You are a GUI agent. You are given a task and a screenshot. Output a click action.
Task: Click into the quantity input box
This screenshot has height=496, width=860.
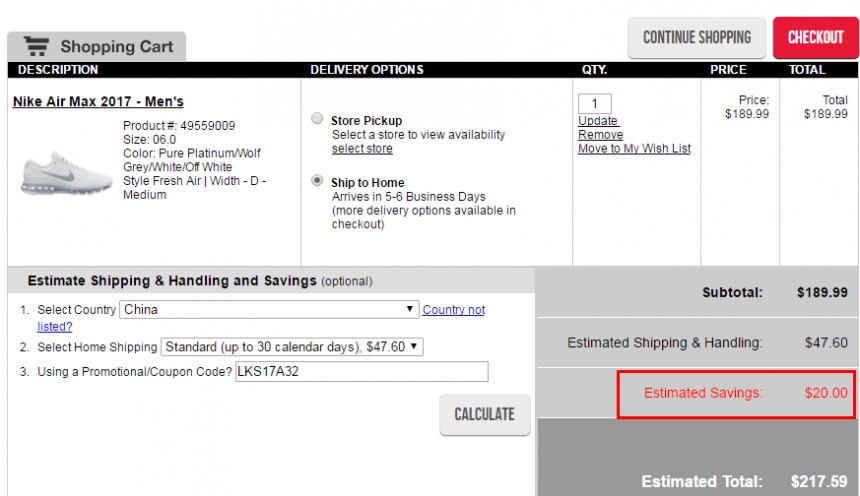[595, 103]
